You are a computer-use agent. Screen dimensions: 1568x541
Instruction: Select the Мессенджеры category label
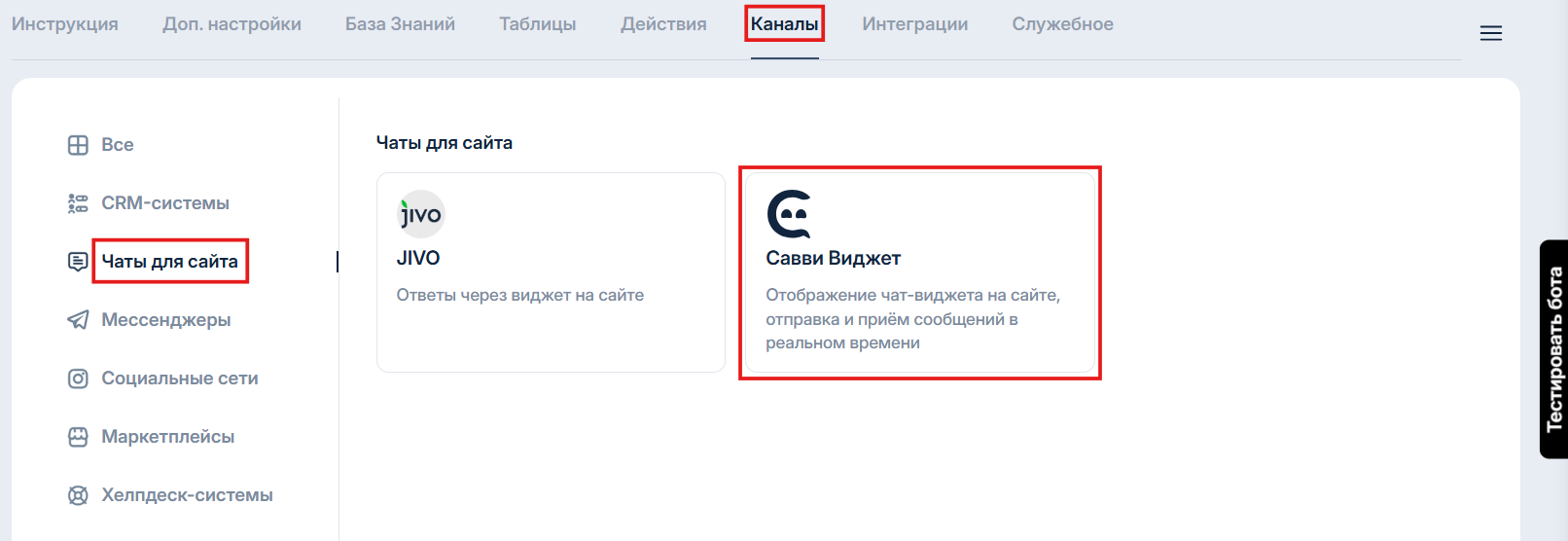(166, 320)
